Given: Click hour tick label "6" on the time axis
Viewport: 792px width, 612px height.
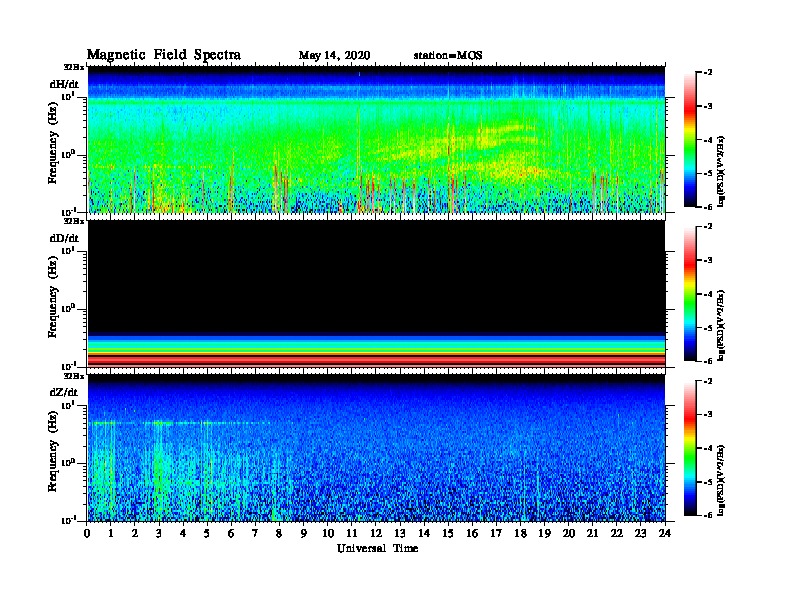Looking at the screenshot, I should point(231,534).
